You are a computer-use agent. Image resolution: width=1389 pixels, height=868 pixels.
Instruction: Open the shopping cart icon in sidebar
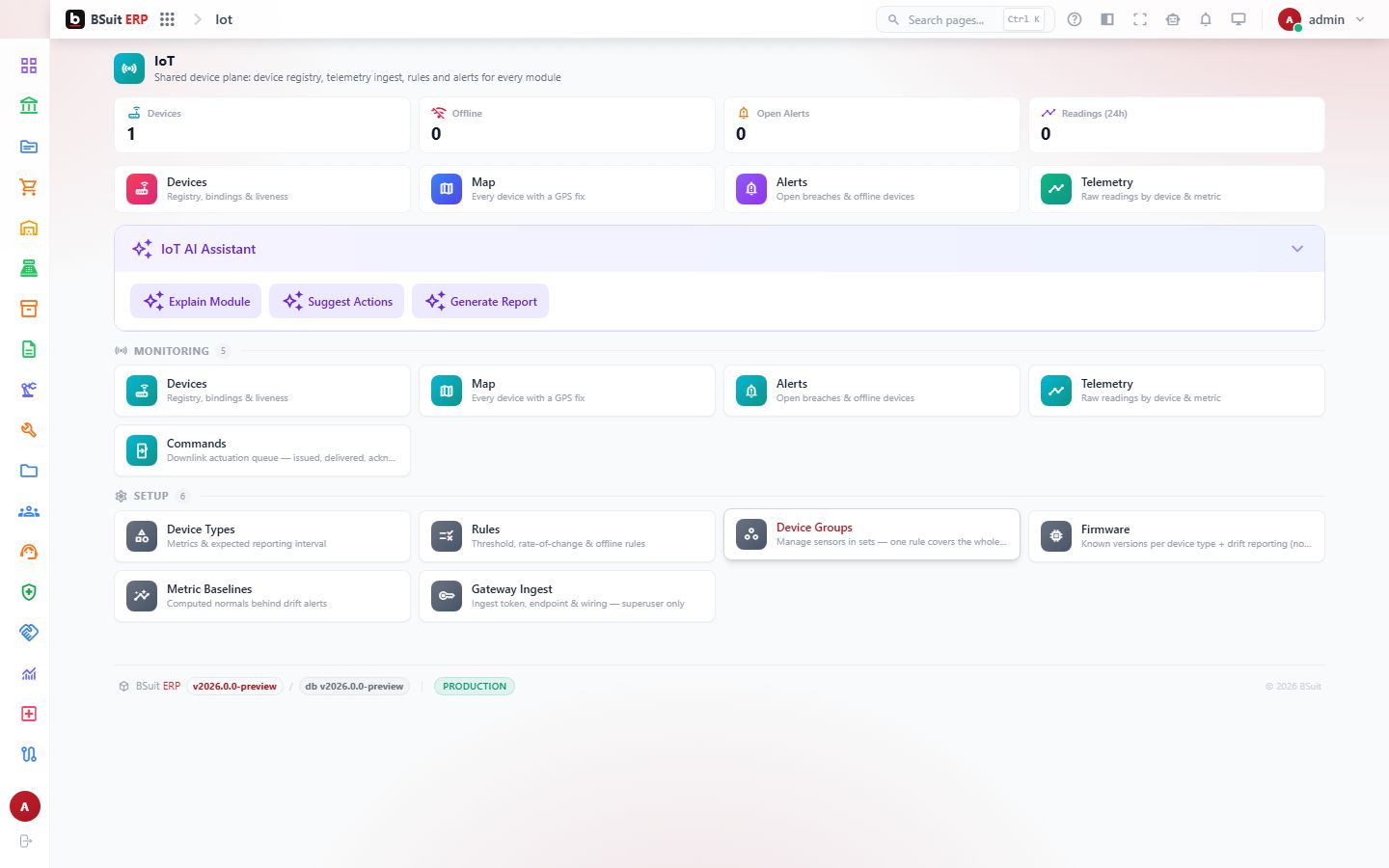pos(29,187)
